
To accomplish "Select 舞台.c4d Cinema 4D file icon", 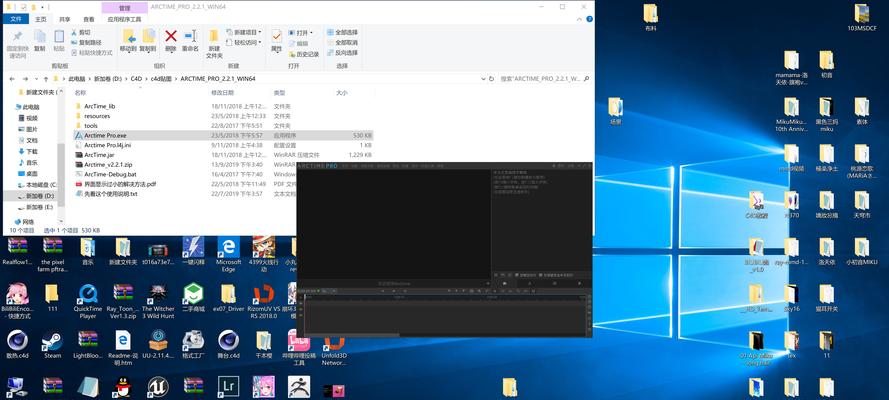I will click(x=228, y=344).
